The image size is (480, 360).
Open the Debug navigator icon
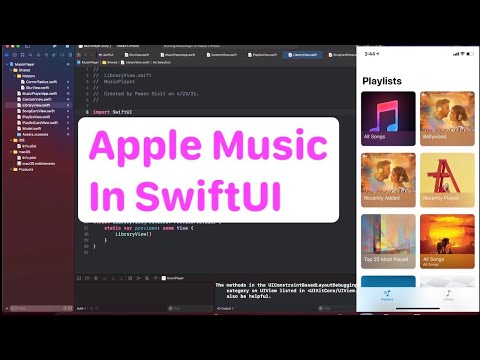point(54,55)
